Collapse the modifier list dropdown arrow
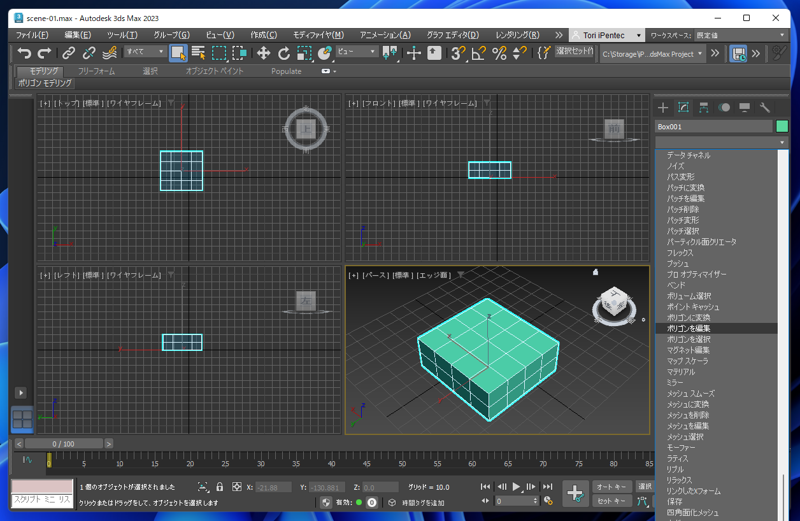800x521 pixels. (x=782, y=143)
